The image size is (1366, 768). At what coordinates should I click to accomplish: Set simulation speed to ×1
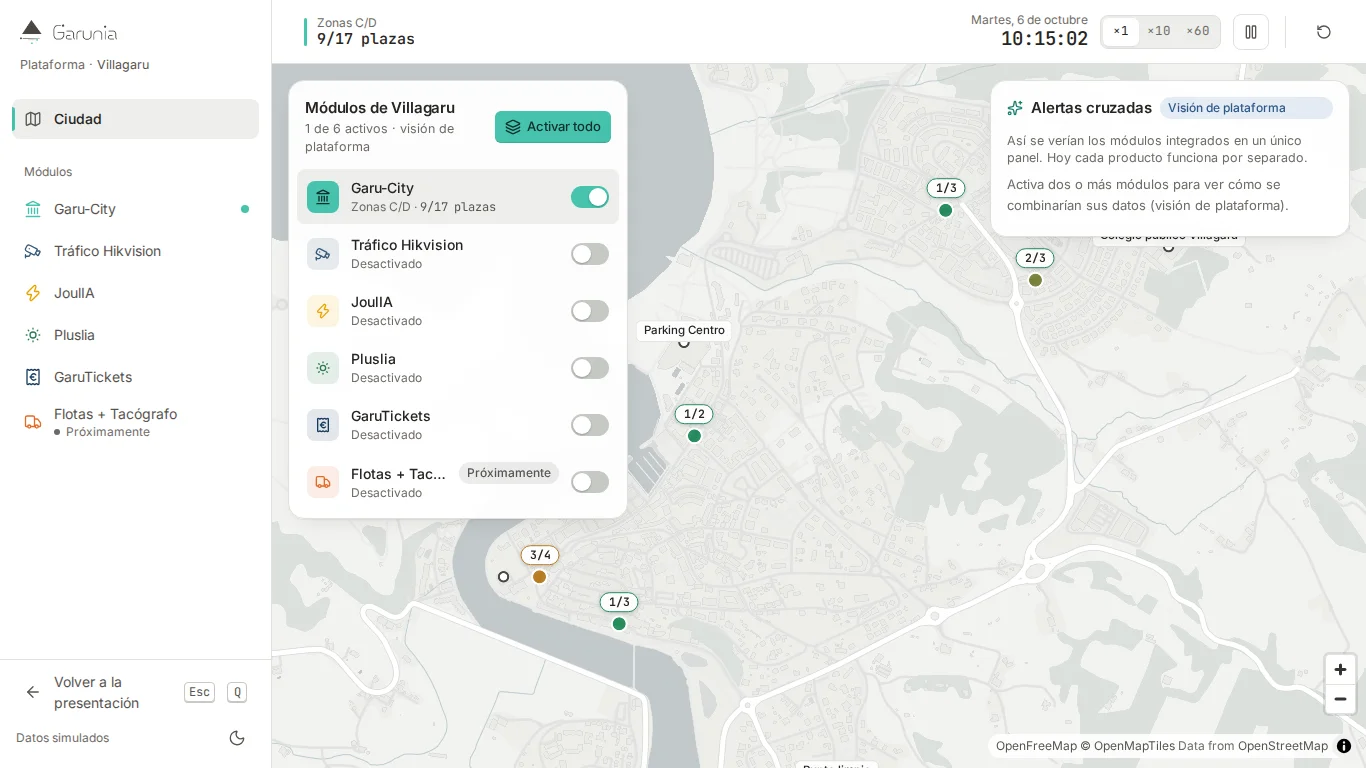(x=1121, y=32)
